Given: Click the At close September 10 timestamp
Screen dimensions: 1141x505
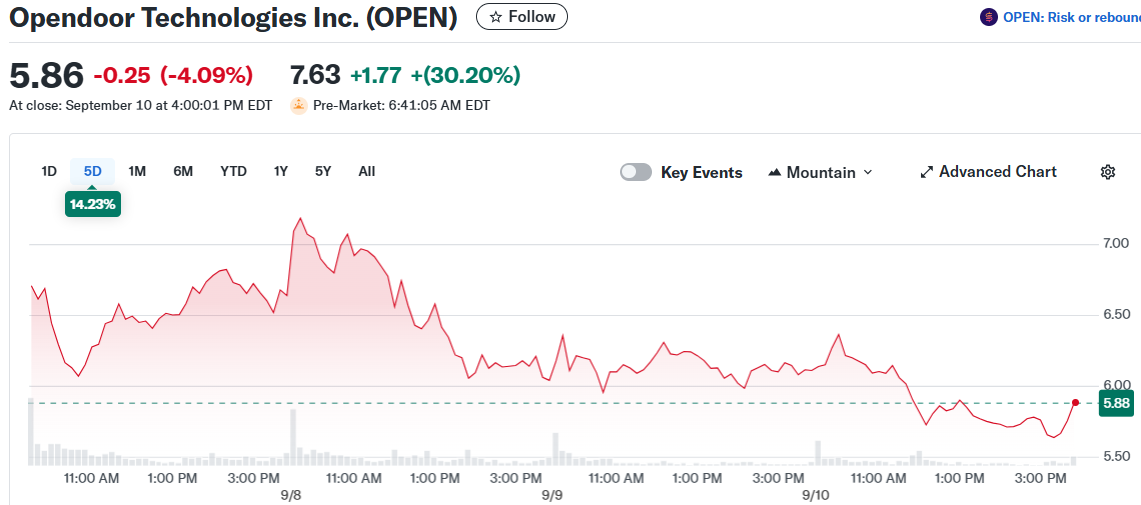Looking at the screenshot, I should 140,106.
